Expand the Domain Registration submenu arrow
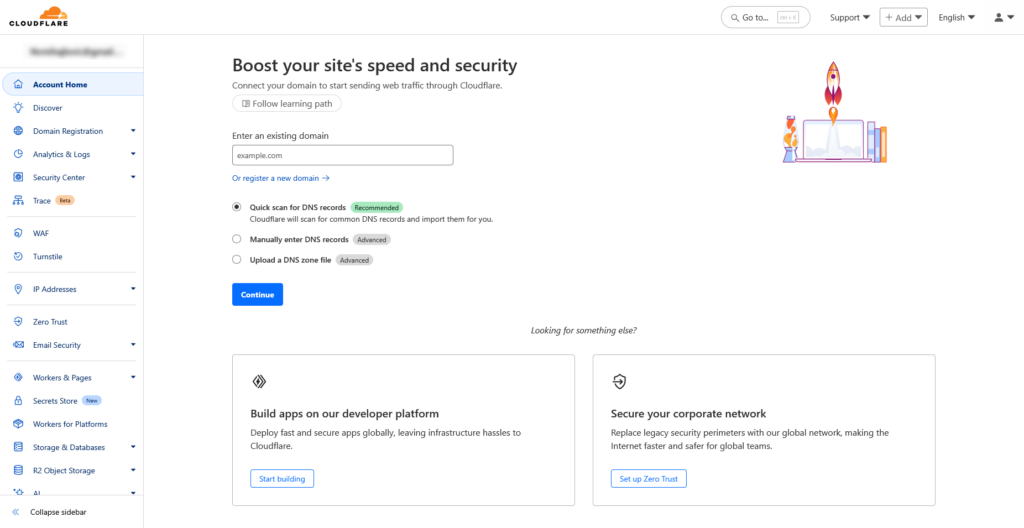Image resolution: width=1024 pixels, height=528 pixels. [x=133, y=131]
